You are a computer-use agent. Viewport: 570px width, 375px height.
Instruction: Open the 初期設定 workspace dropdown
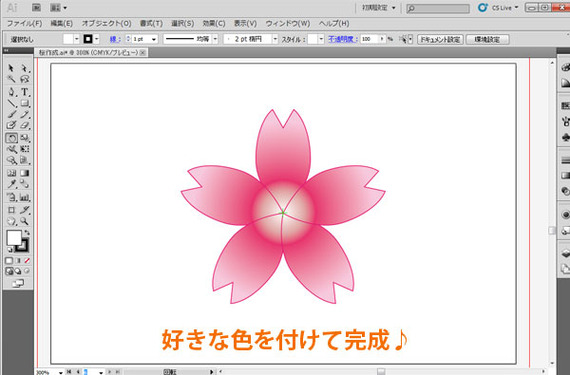pos(378,8)
